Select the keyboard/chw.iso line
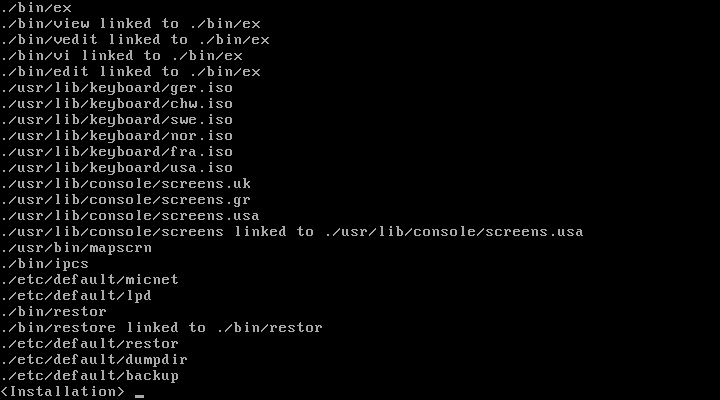 pyautogui.click(x=117, y=103)
